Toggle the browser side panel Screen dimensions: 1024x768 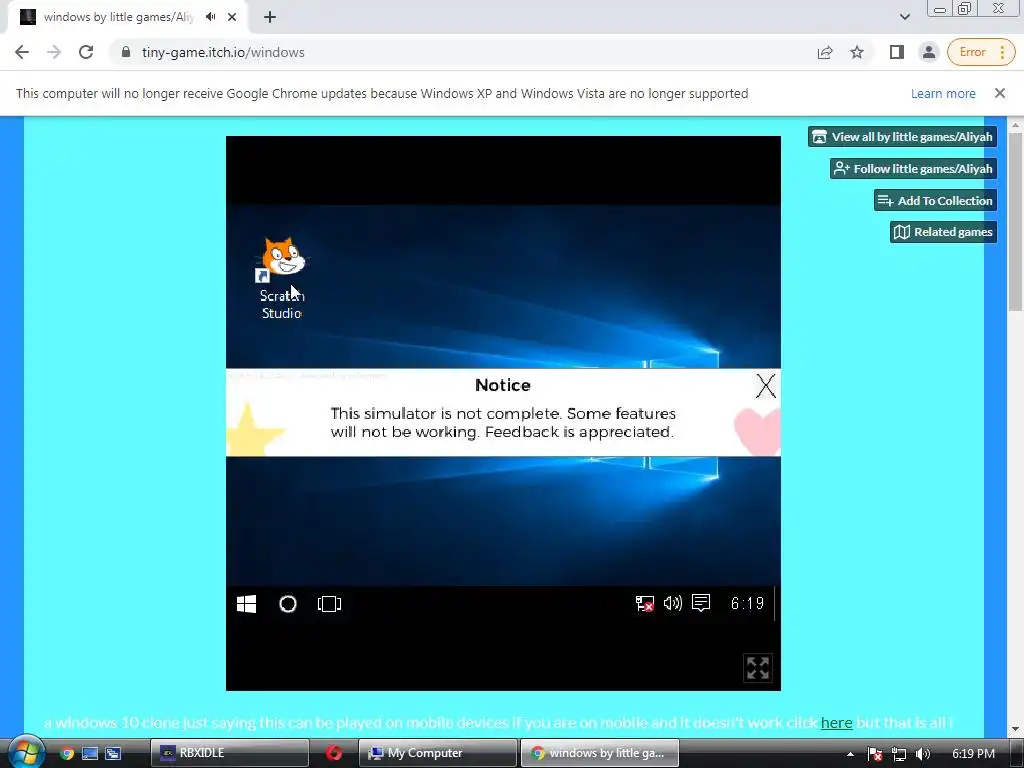point(897,52)
